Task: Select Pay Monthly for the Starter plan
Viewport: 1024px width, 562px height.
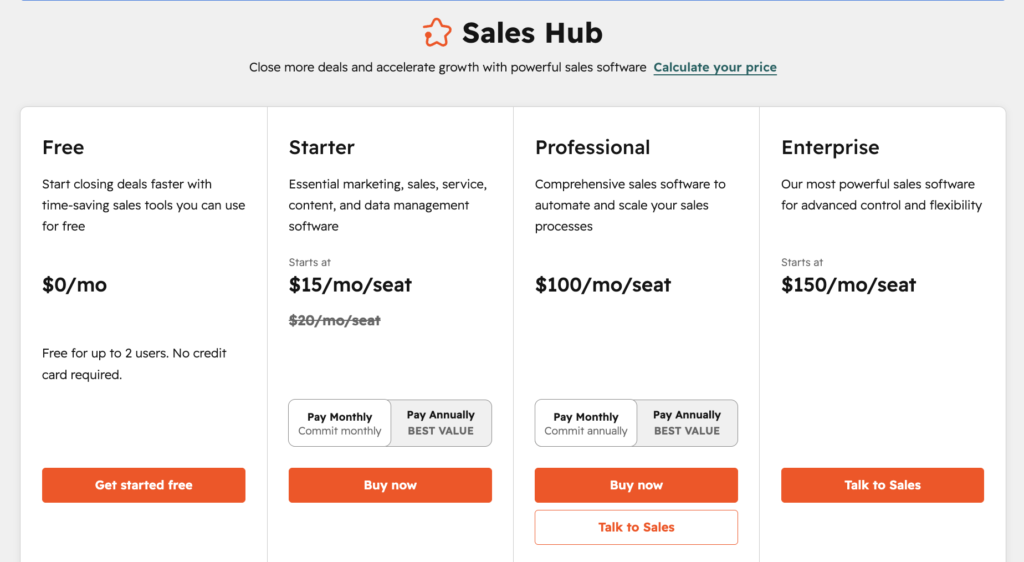Action: click(x=340, y=423)
